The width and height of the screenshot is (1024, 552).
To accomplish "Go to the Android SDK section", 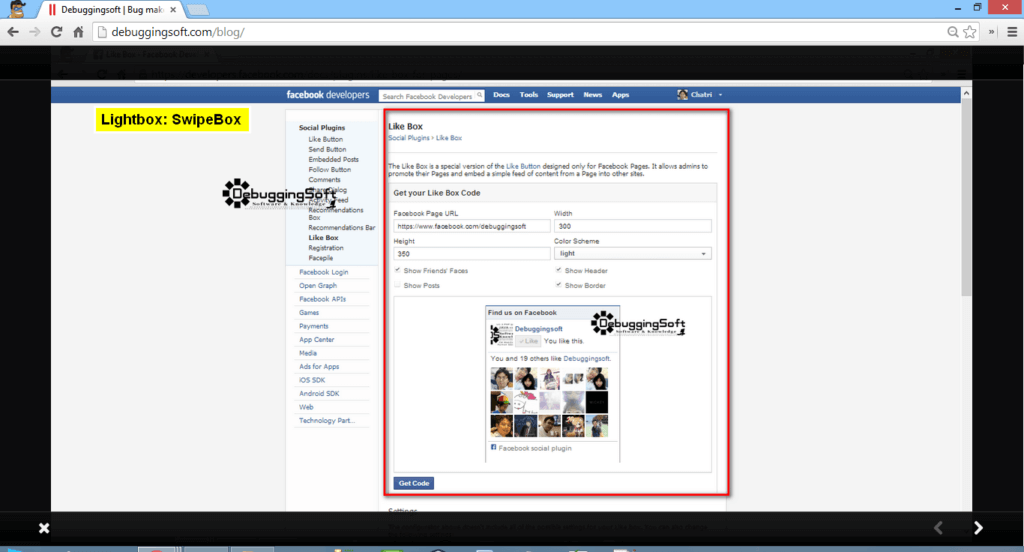I will tap(319, 394).
